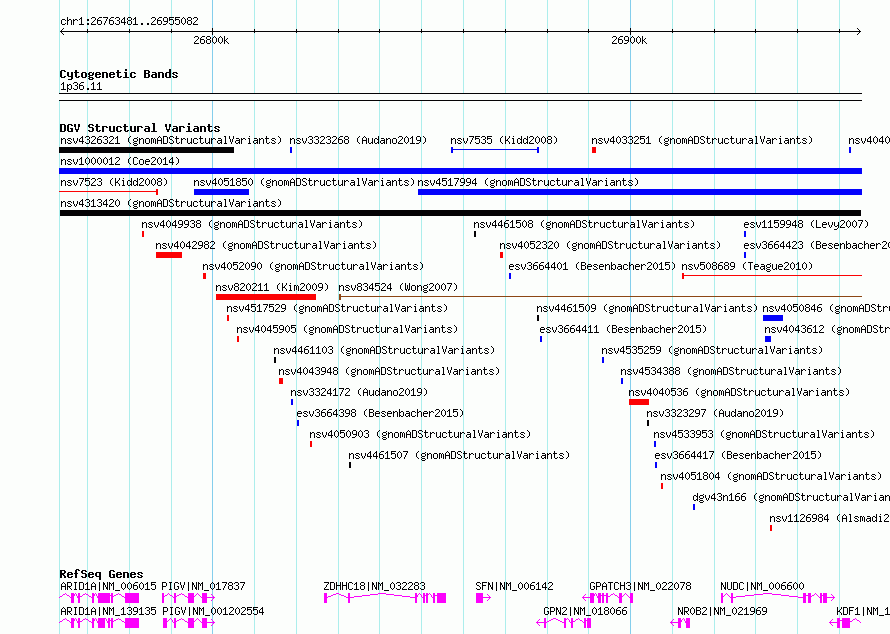Click red bar under nsv820211 (Kim2009)
Screen dimensions: 890x634
tap(266, 297)
